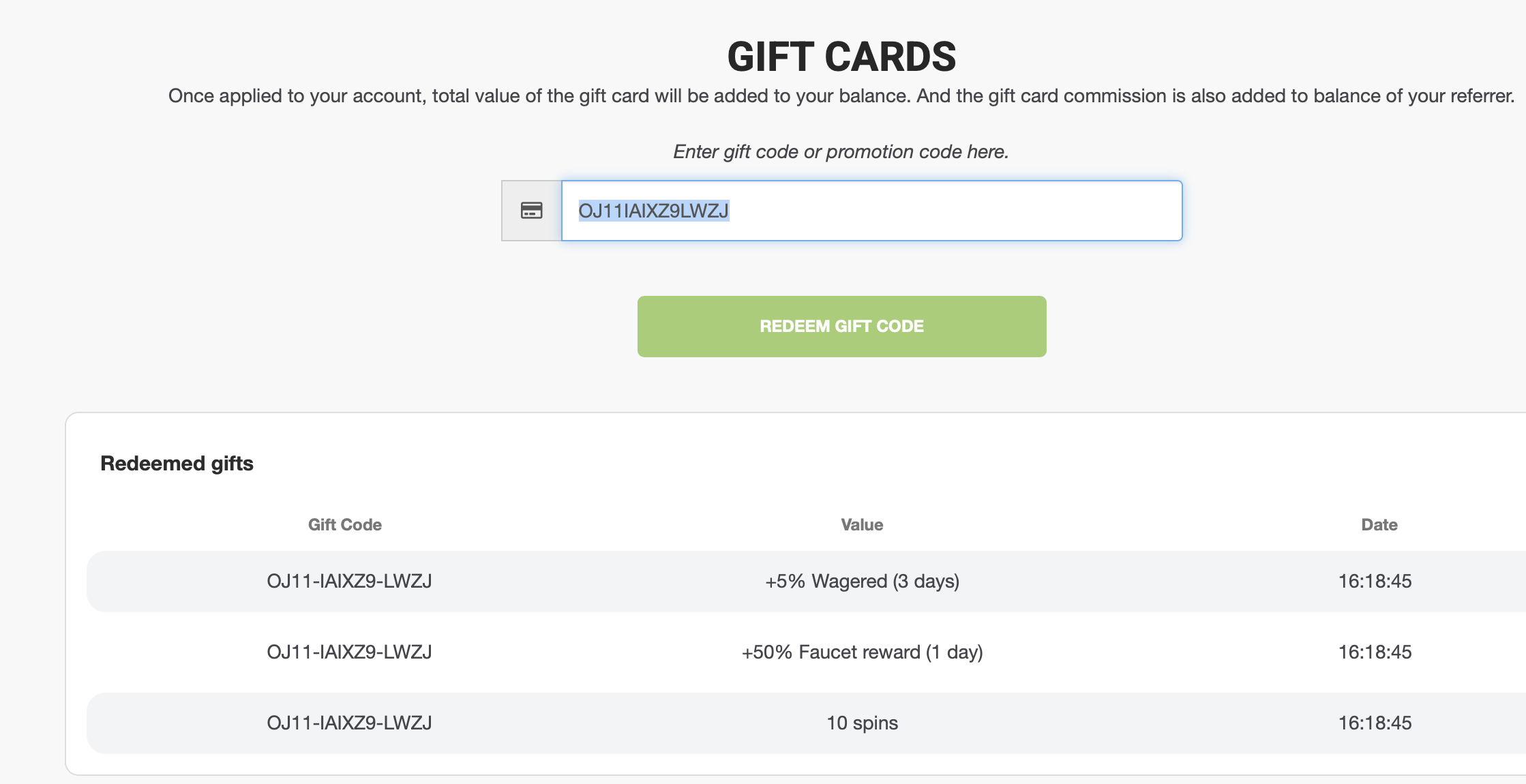The width and height of the screenshot is (1526, 784).
Task: Click the 16:18:45 time in the 10 spins row
Action: click(x=1375, y=723)
